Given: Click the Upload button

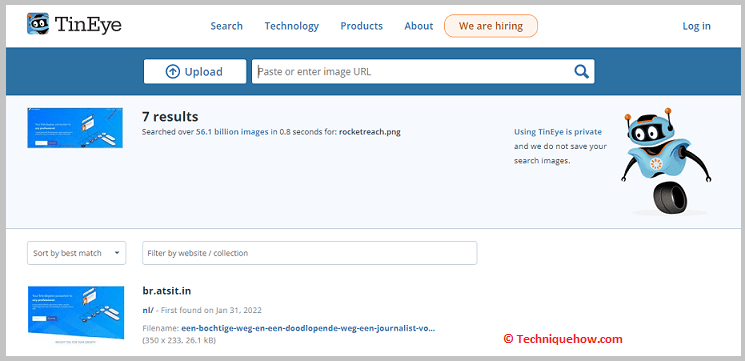Looking at the screenshot, I should 195,72.
